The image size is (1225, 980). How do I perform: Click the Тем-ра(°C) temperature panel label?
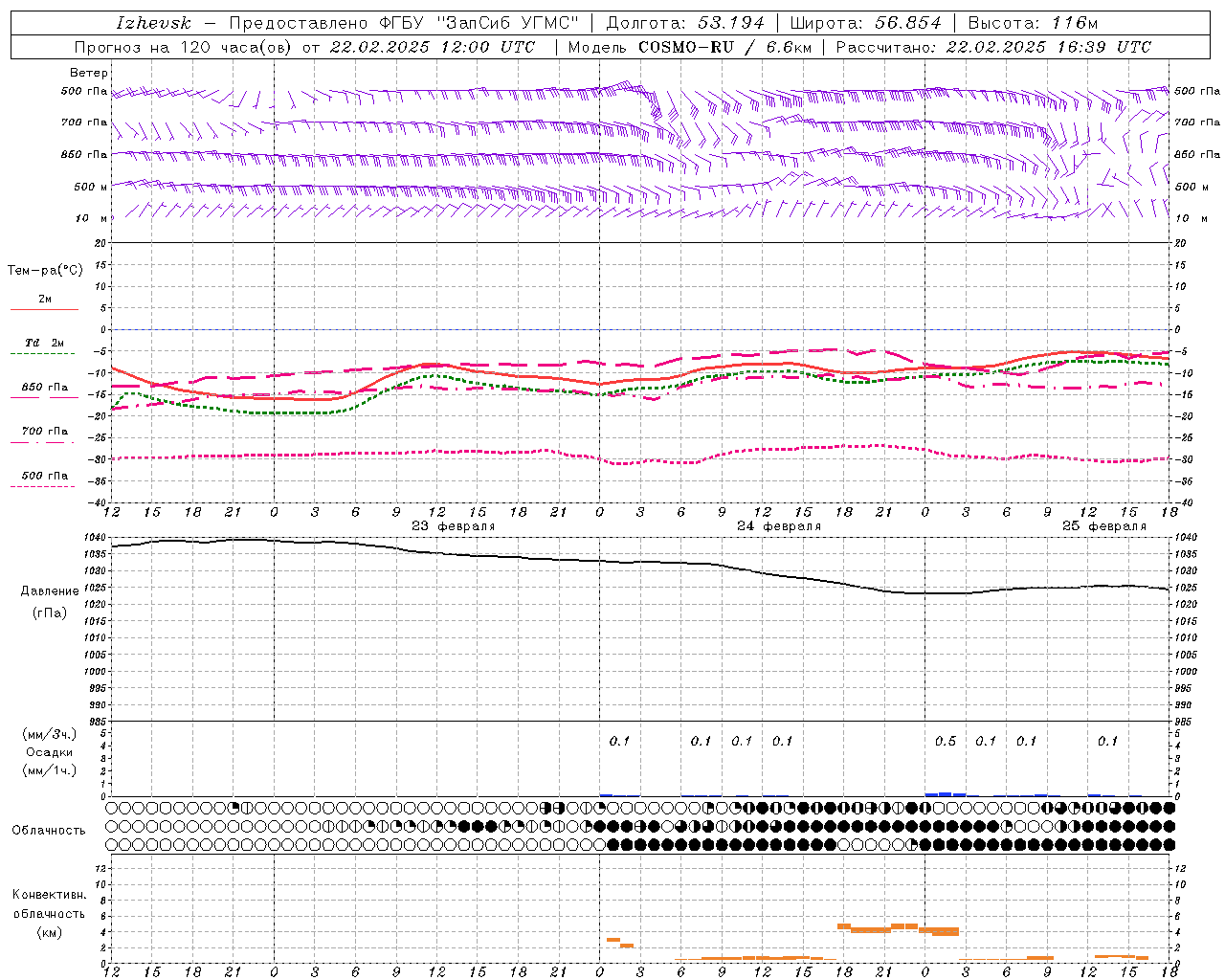point(45,271)
